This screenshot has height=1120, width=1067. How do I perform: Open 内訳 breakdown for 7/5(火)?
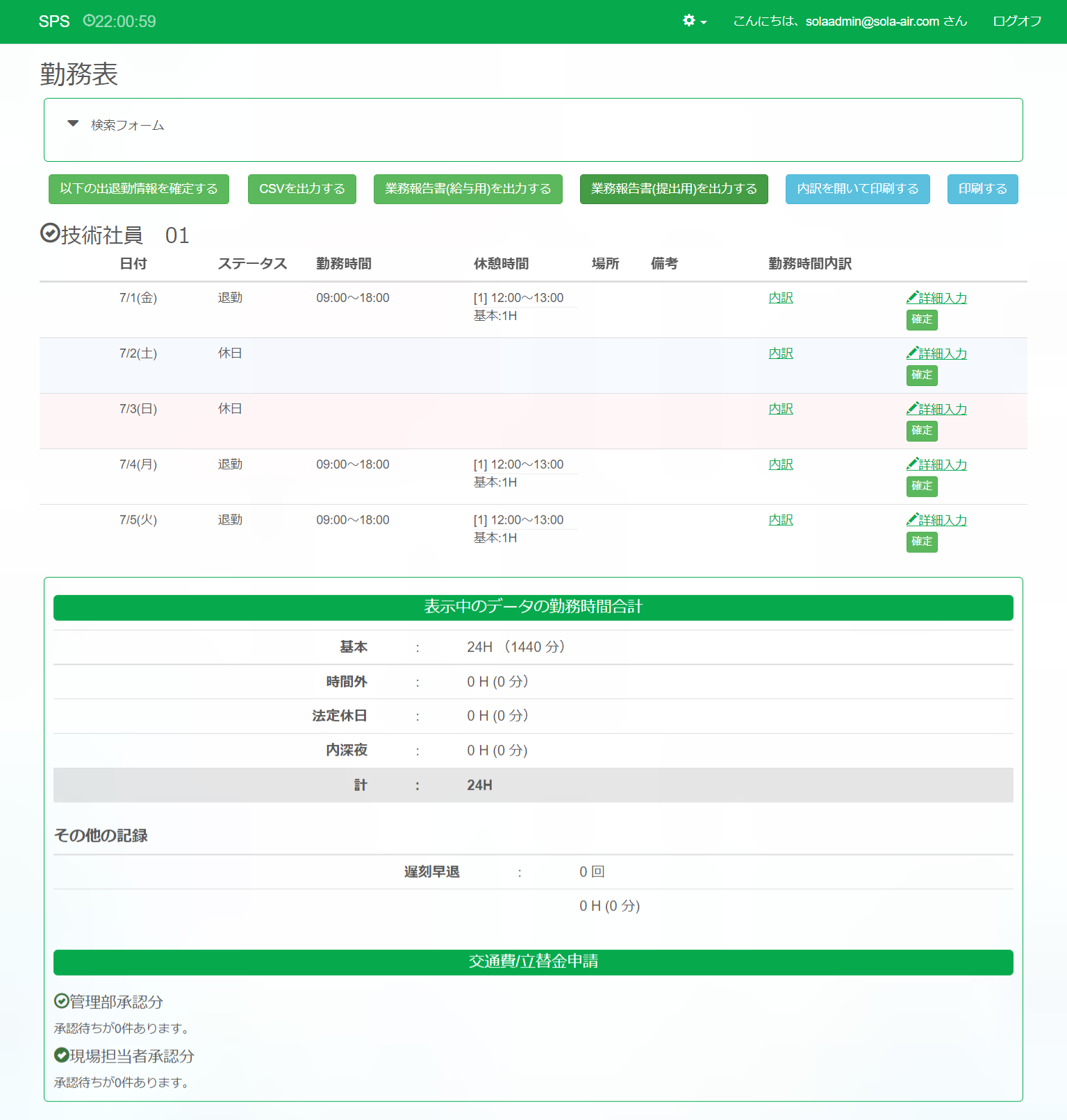(x=781, y=520)
